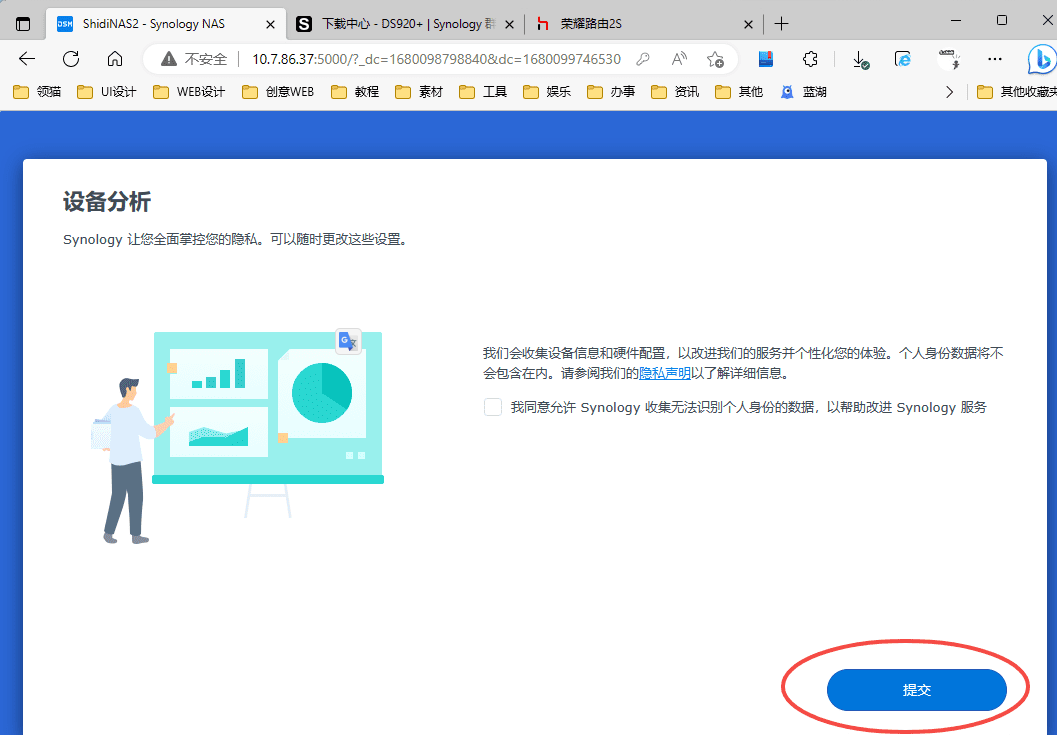Click the browser back arrow
The height and width of the screenshot is (735, 1057).
tap(27, 59)
